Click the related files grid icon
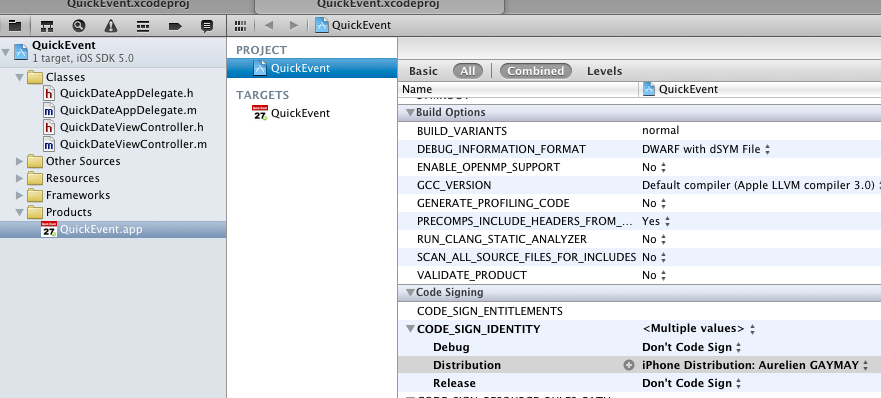The image size is (881, 398). [240, 25]
